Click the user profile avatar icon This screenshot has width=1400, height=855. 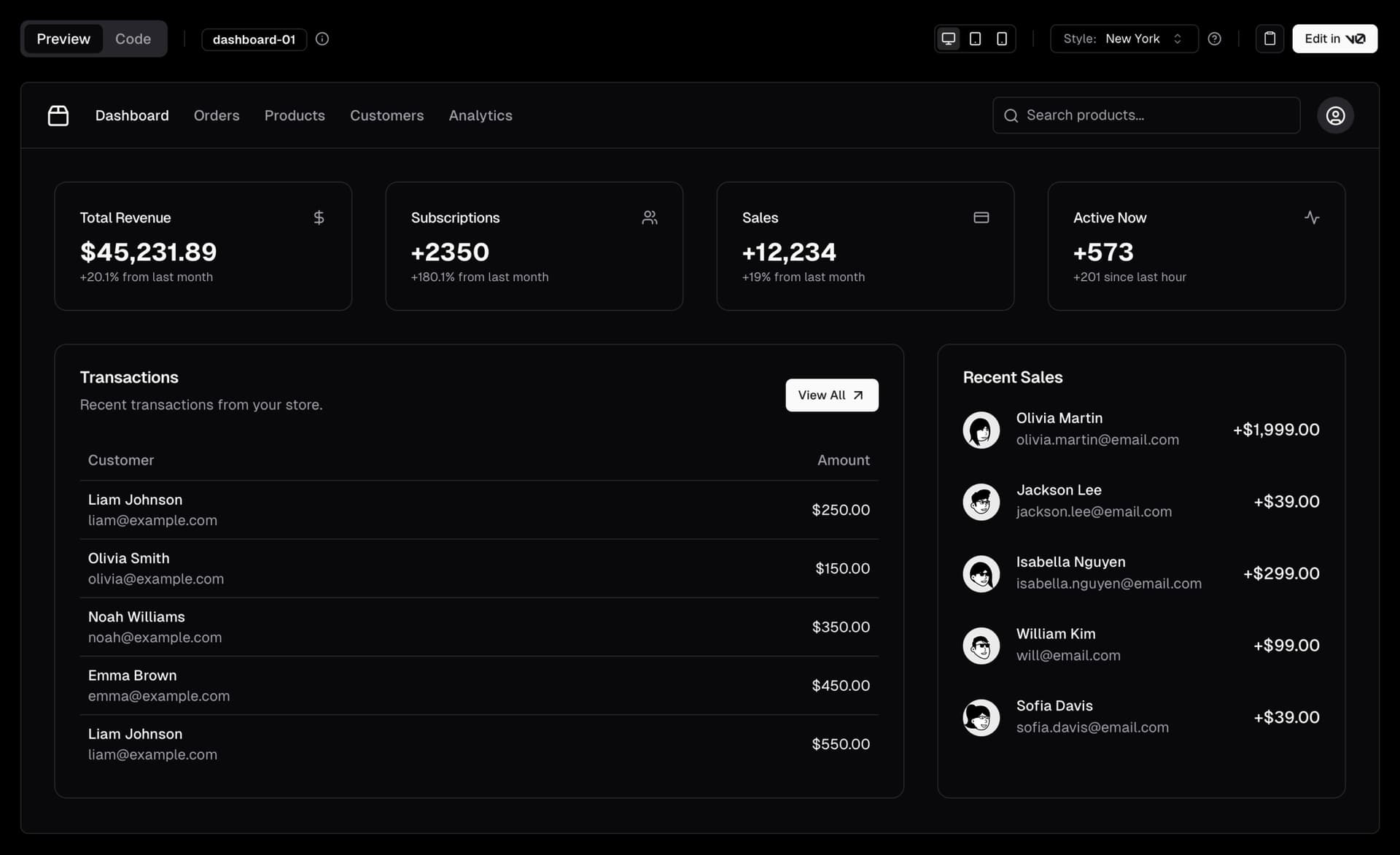[x=1335, y=115]
